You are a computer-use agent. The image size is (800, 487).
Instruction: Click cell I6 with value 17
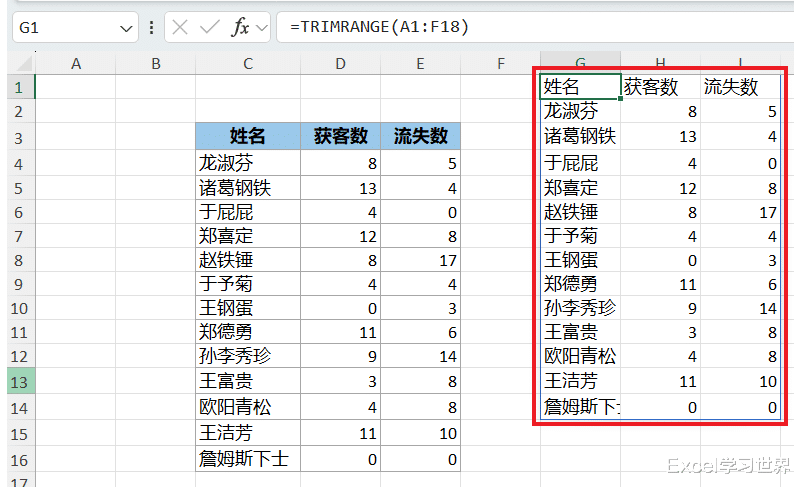click(740, 212)
